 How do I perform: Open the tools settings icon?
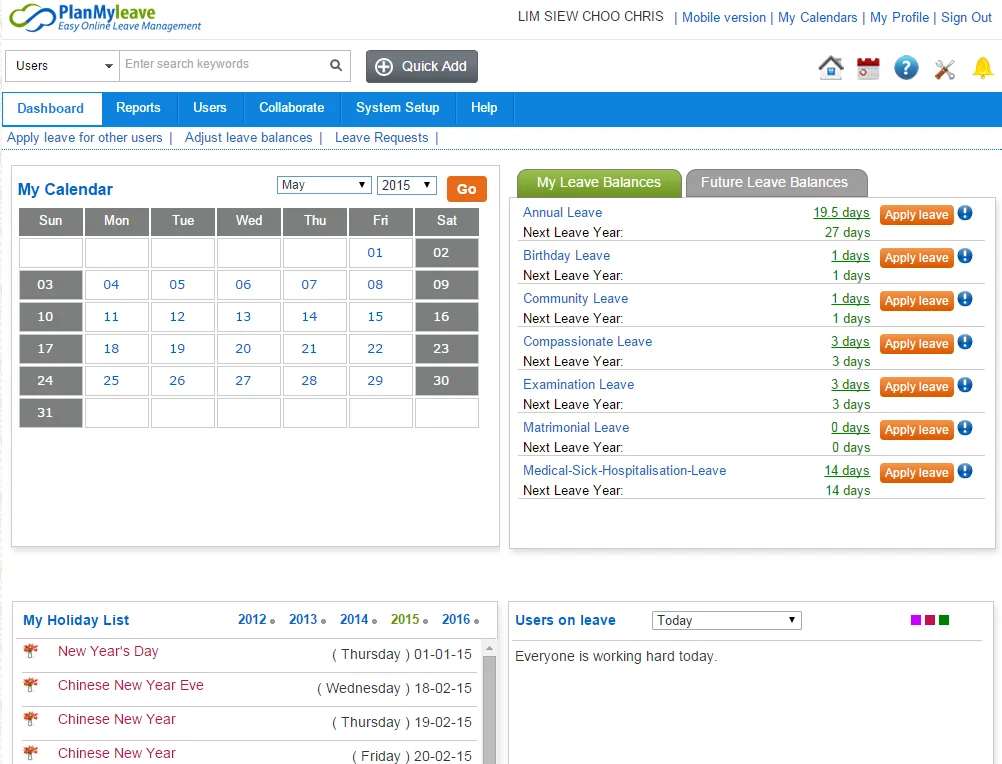944,68
